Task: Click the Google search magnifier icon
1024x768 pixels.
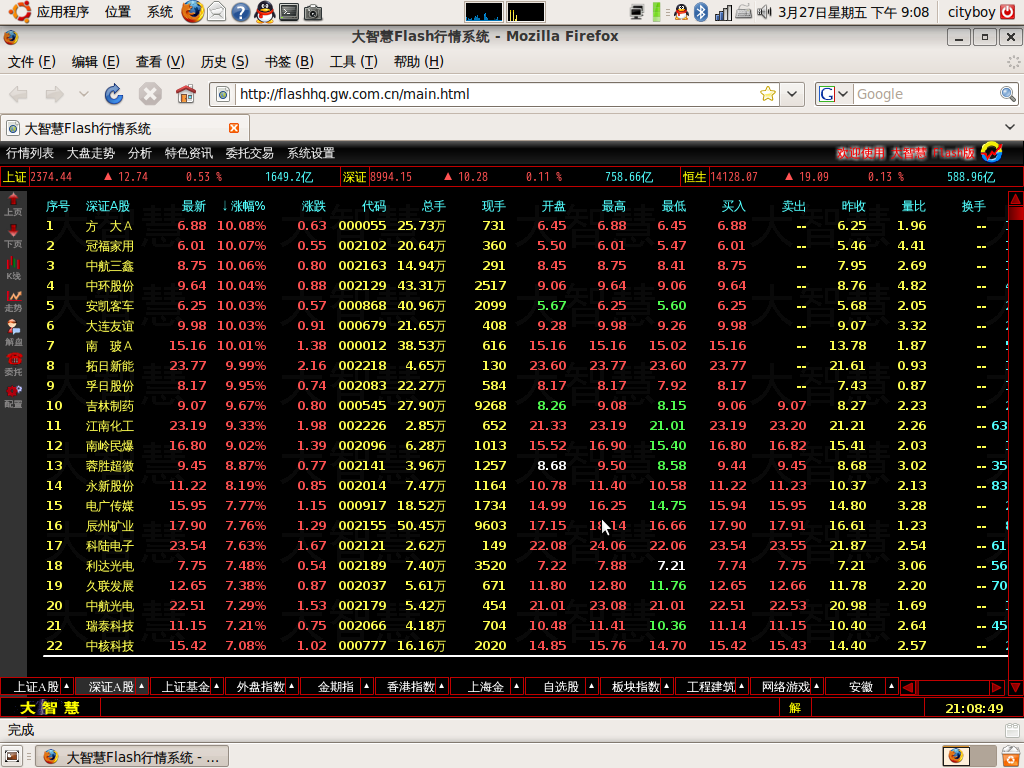Action: [x=1008, y=94]
